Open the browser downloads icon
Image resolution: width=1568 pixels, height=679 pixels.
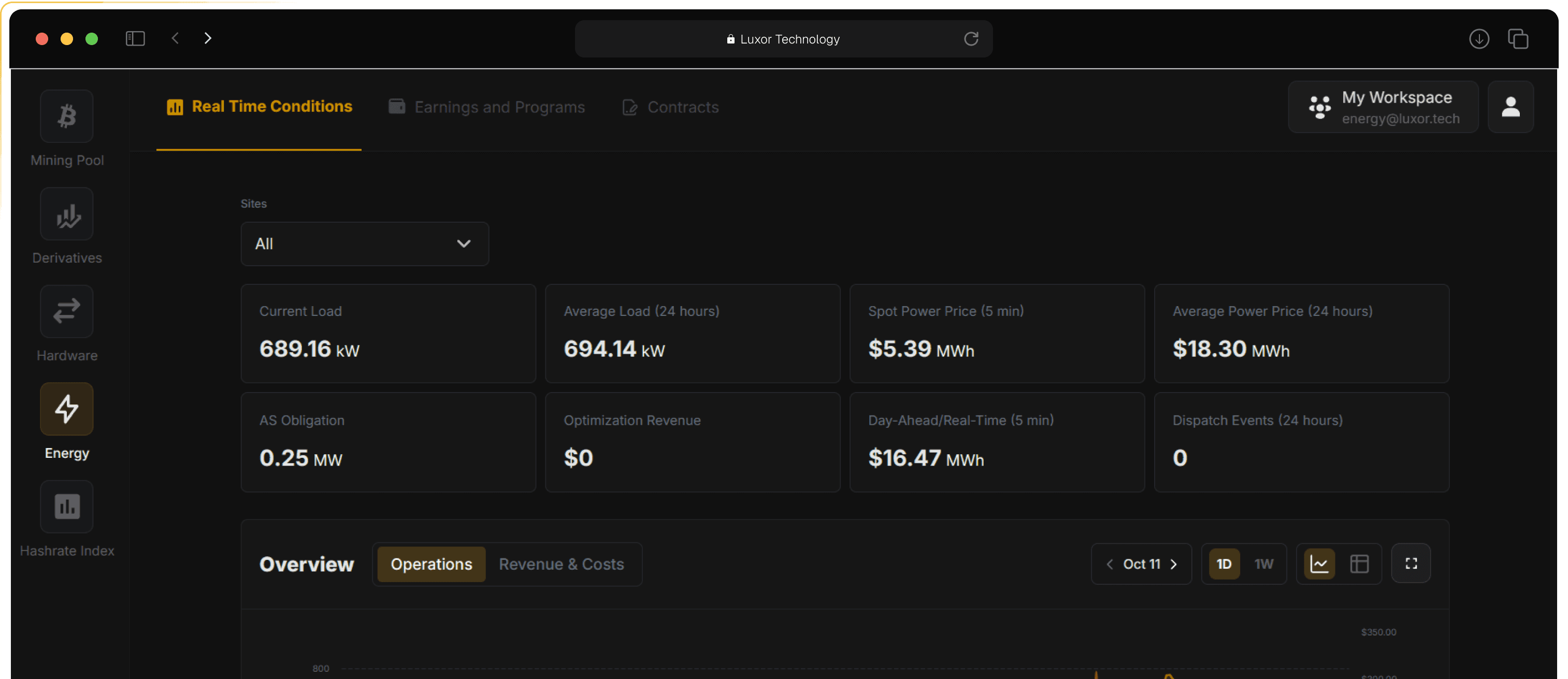tap(1479, 38)
